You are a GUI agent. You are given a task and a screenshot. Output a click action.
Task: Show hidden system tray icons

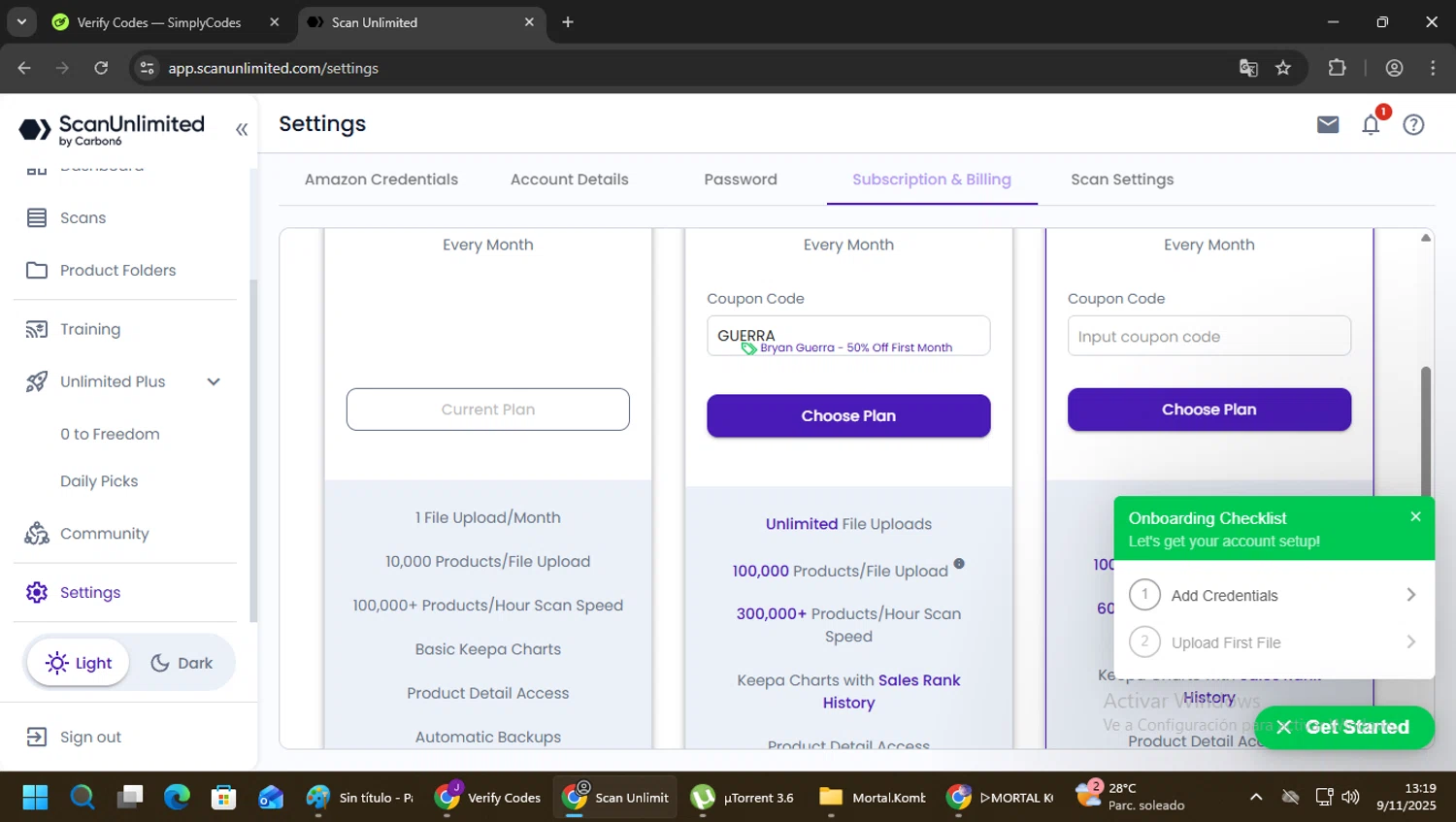click(1256, 798)
